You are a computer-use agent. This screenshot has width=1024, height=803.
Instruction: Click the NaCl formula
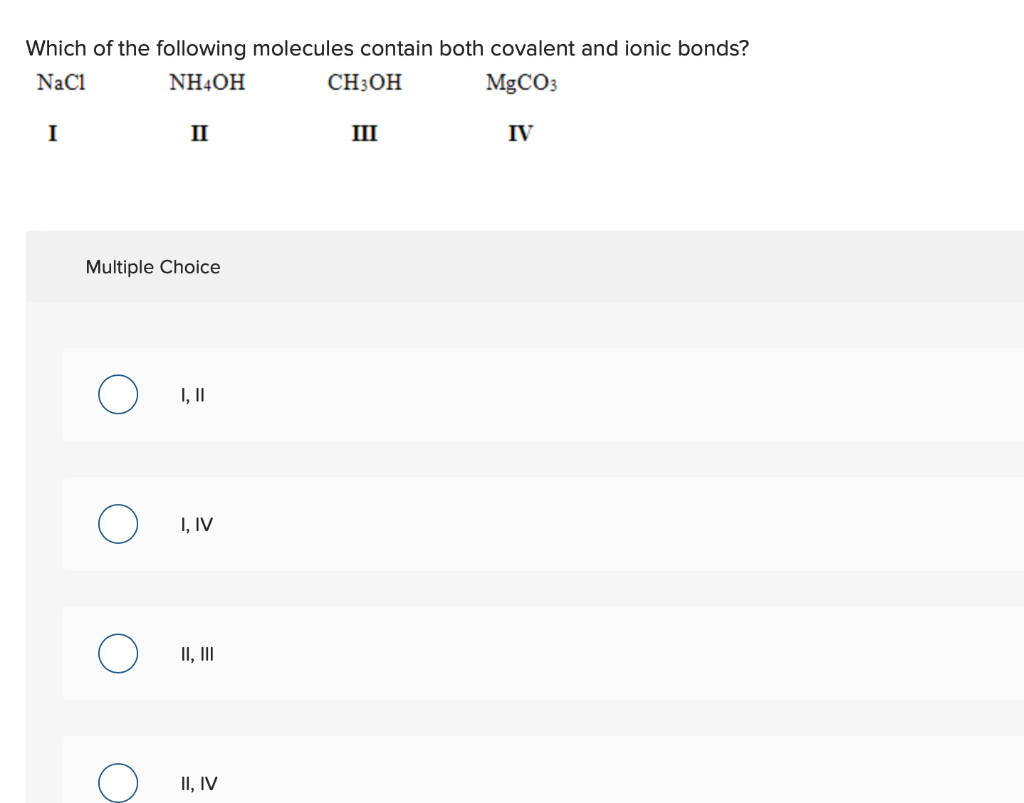tap(61, 82)
